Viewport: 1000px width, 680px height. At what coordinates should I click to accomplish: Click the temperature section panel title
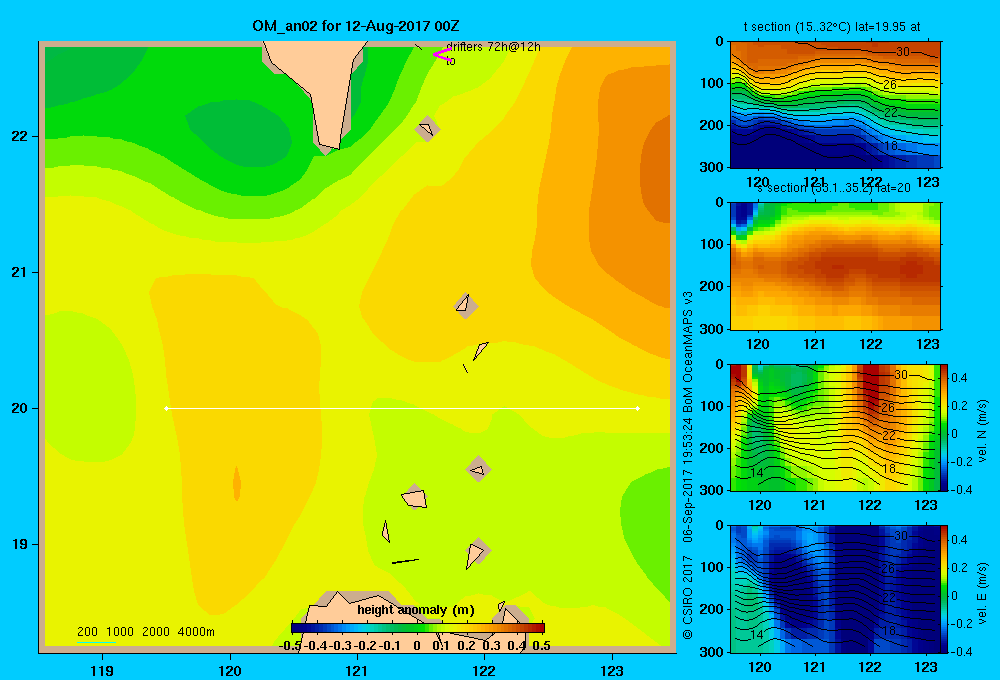tap(832, 27)
